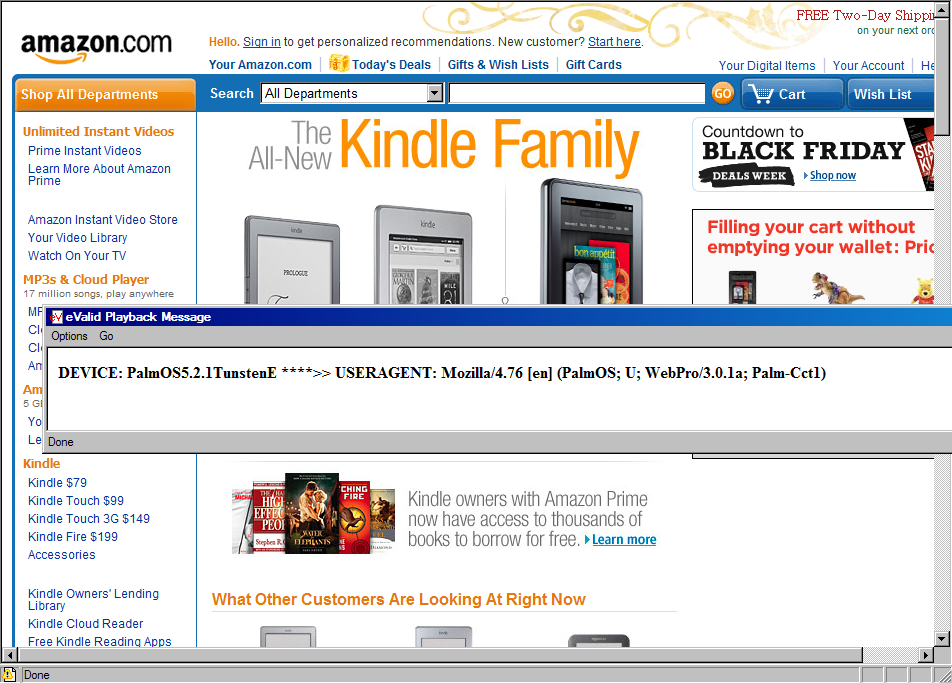Screen dimensions: 952x683
Task: Open the Go menu in the eValid window
Action: [x=106, y=336]
